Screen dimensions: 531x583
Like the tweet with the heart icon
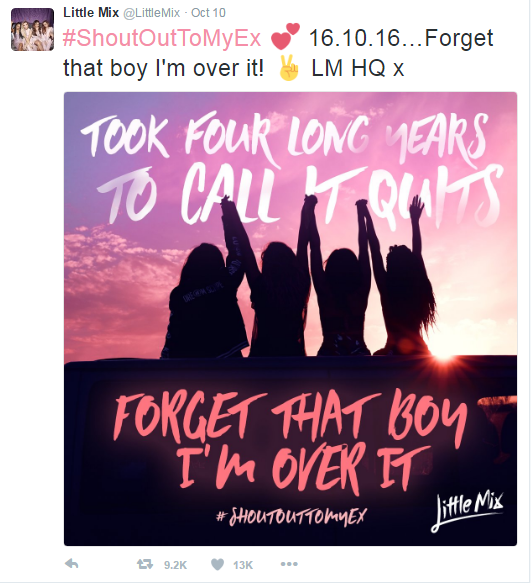[218, 564]
